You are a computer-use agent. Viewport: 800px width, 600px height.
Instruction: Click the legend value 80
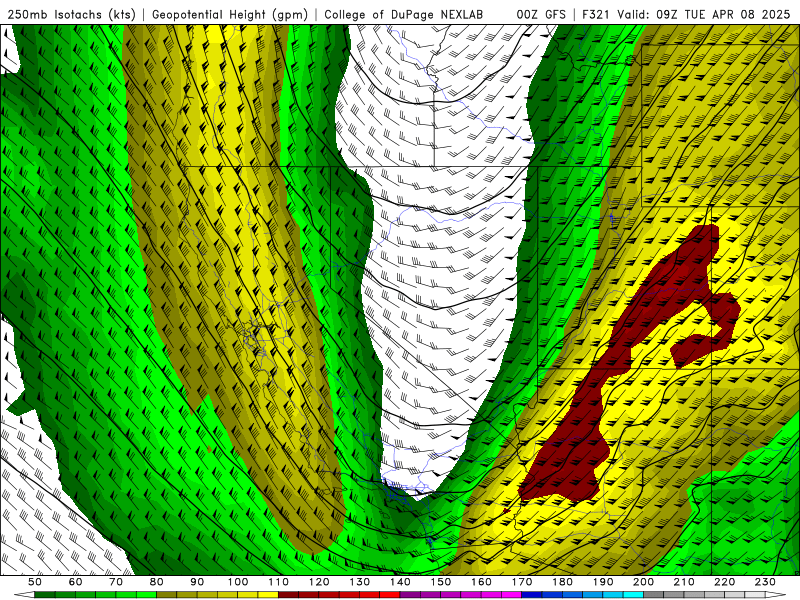[156, 582]
